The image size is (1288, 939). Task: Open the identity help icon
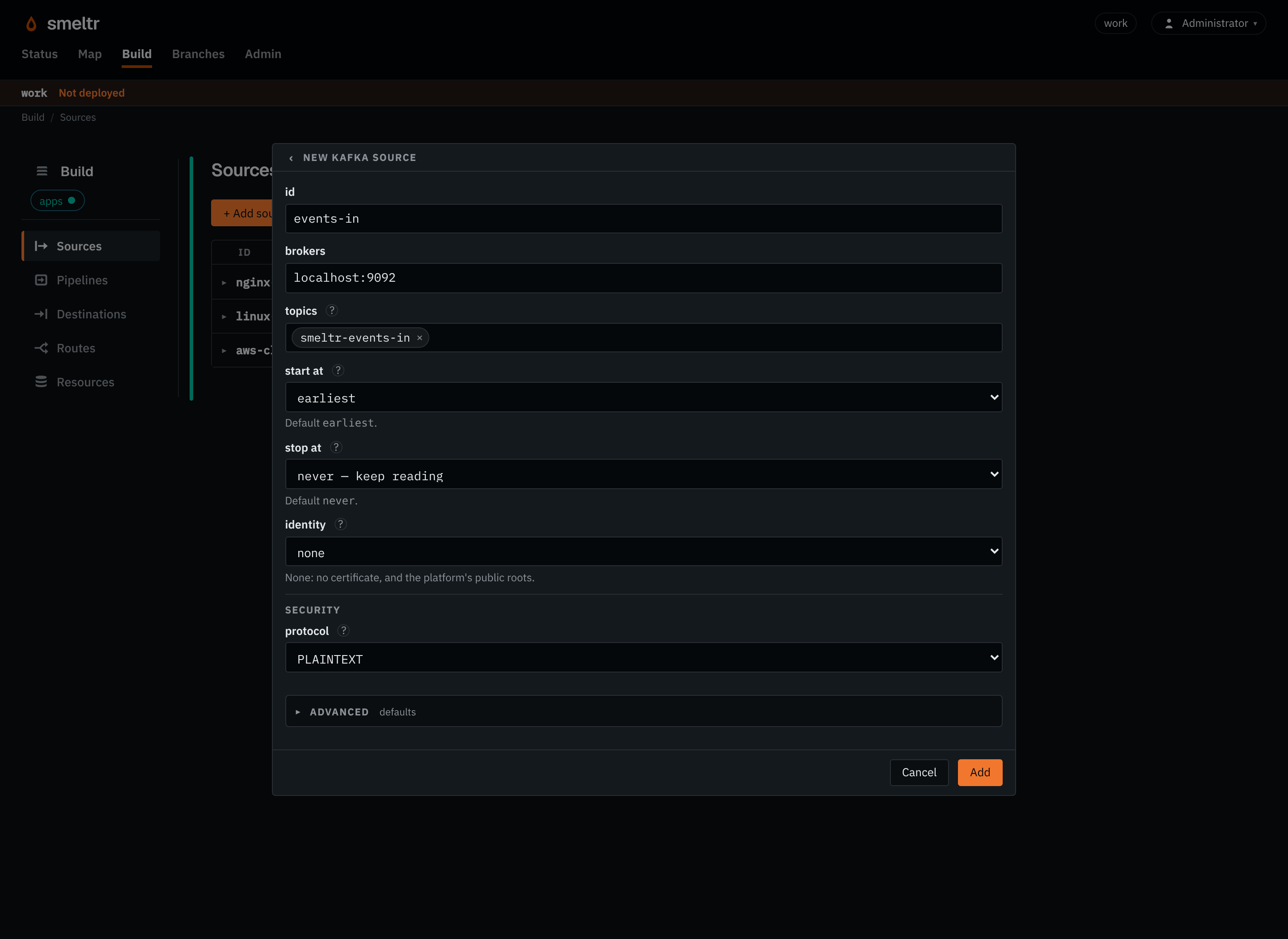(x=340, y=524)
